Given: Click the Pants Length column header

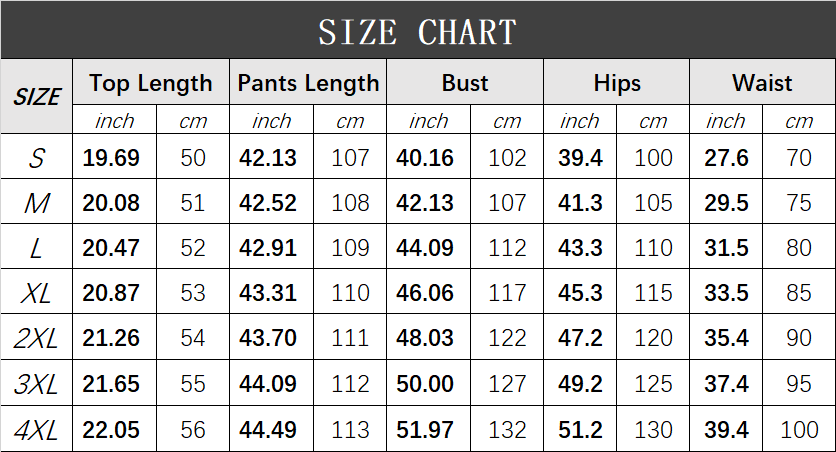Looking at the screenshot, I should point(308,83).
